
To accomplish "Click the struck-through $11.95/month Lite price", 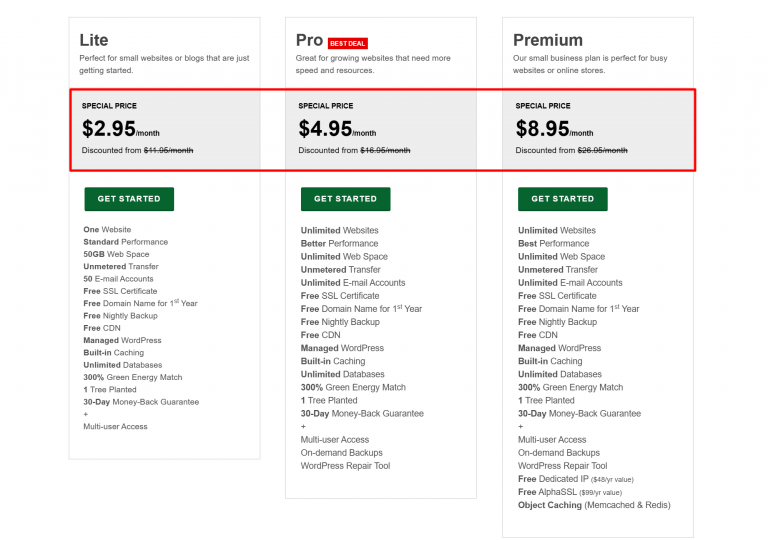I will click(x=168, y=151).
